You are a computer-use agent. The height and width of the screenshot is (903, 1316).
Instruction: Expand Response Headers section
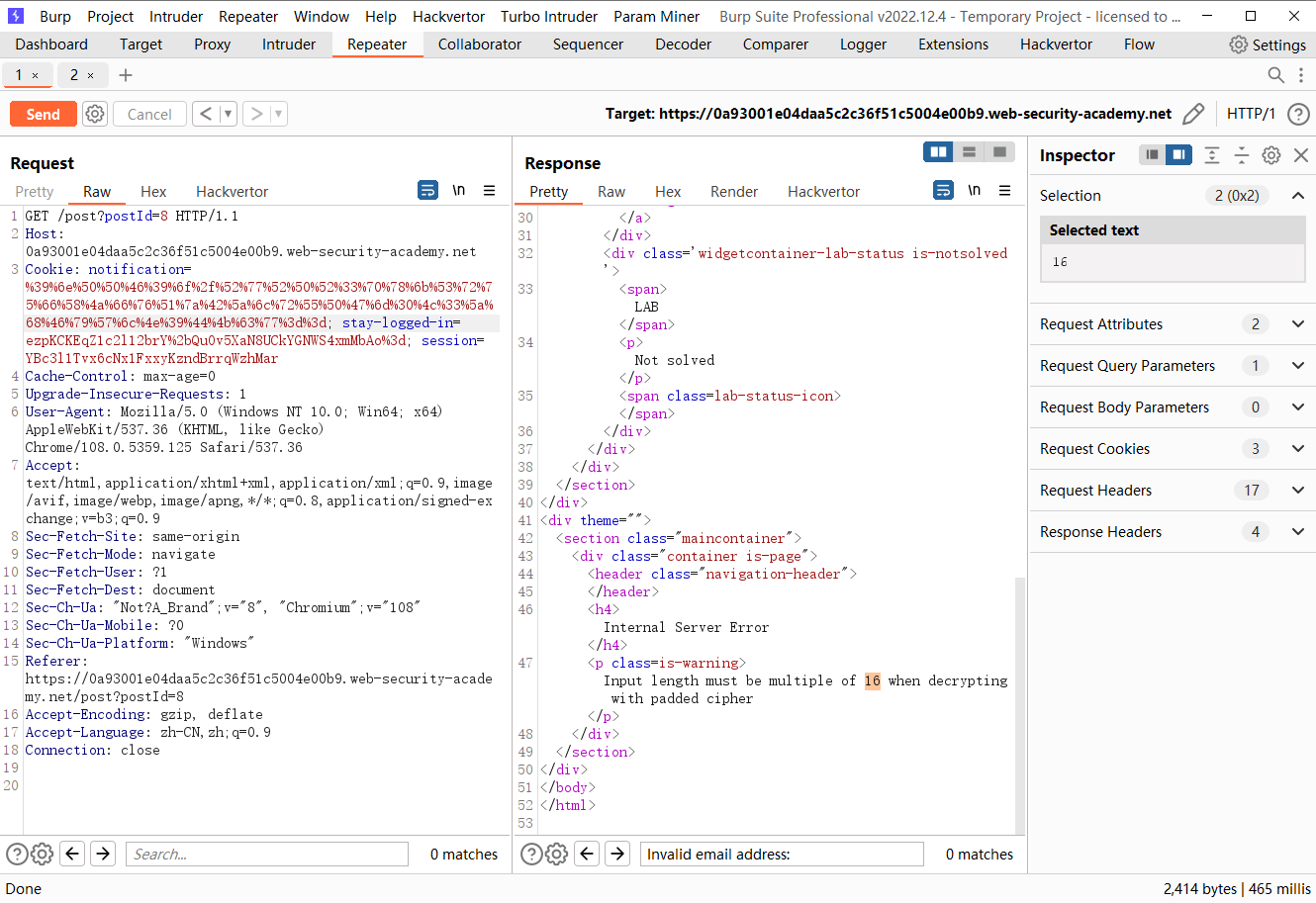click(1297, 532)
